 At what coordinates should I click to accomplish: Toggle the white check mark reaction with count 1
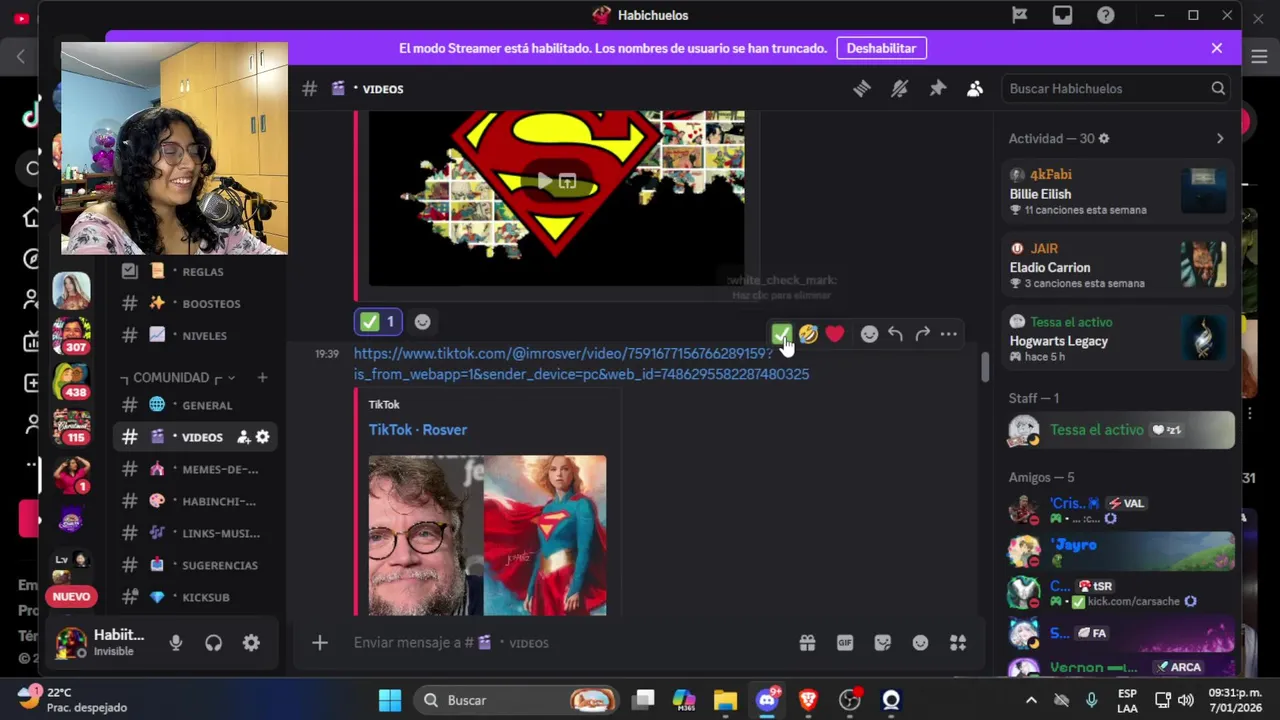378,321
